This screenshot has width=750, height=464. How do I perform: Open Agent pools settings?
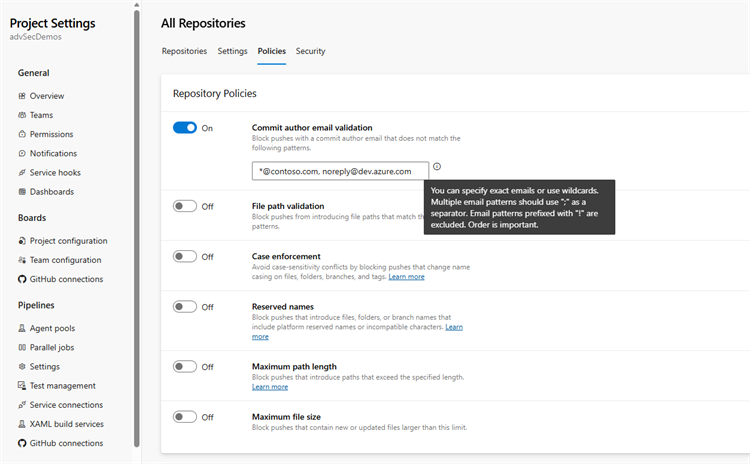(52, 328)
